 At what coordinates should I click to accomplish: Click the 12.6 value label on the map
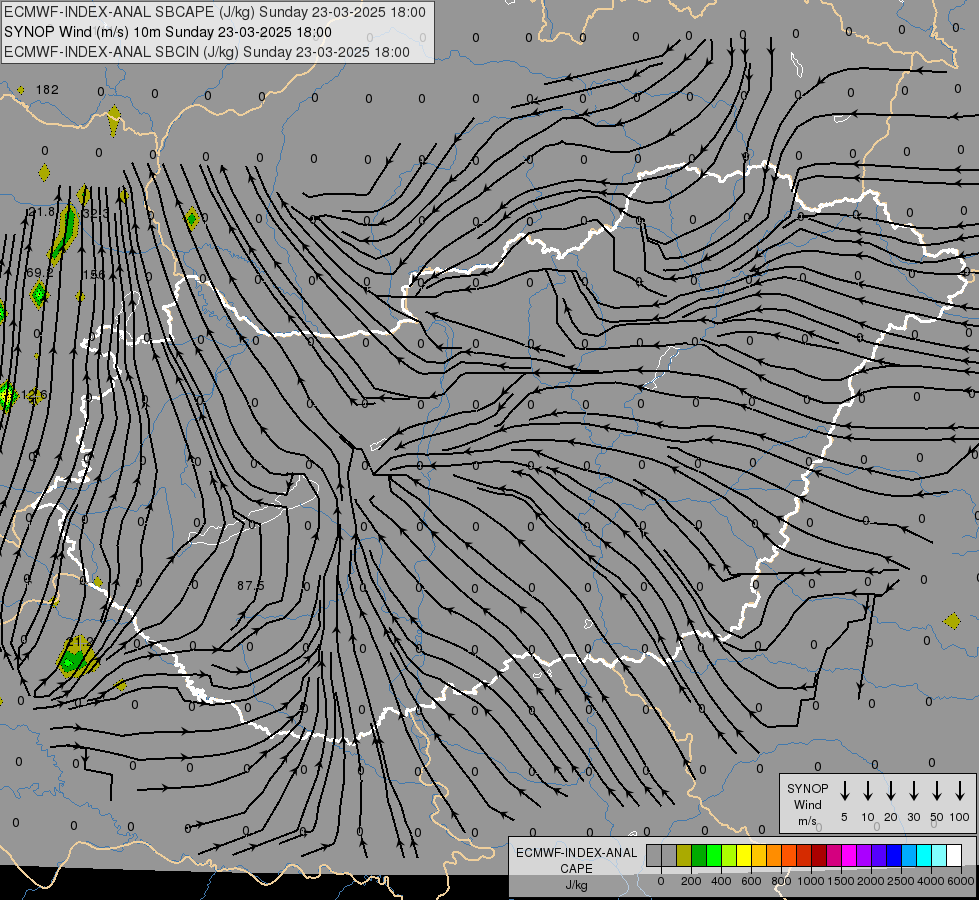point(34,395)
